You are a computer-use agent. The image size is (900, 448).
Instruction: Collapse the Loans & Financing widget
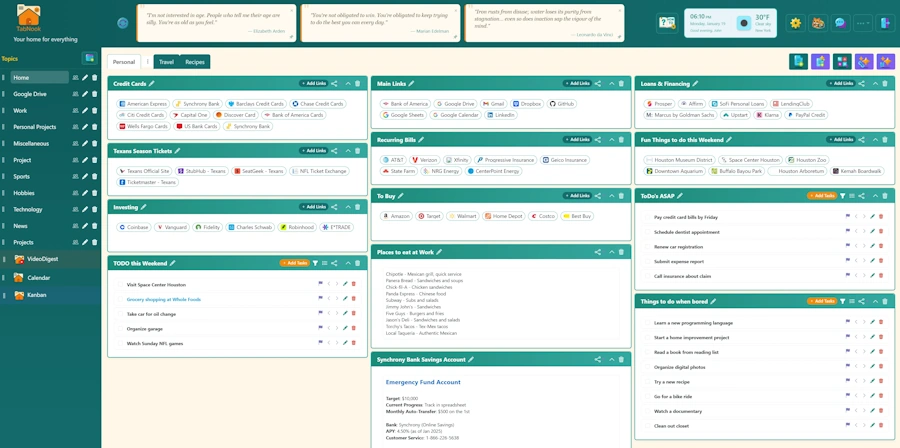click(x=875, y=84)
